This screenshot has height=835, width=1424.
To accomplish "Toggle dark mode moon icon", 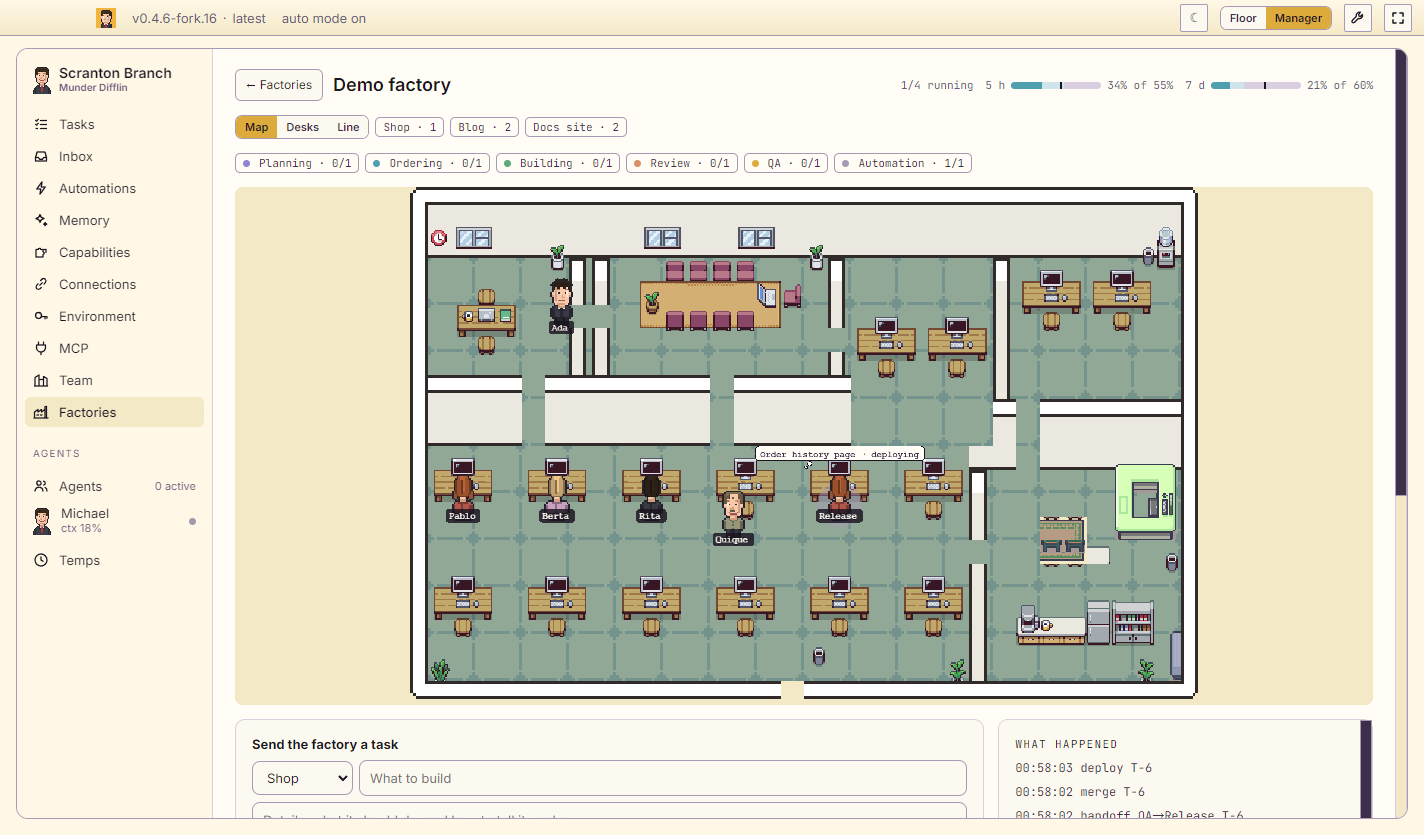I will click(1194, 18).
